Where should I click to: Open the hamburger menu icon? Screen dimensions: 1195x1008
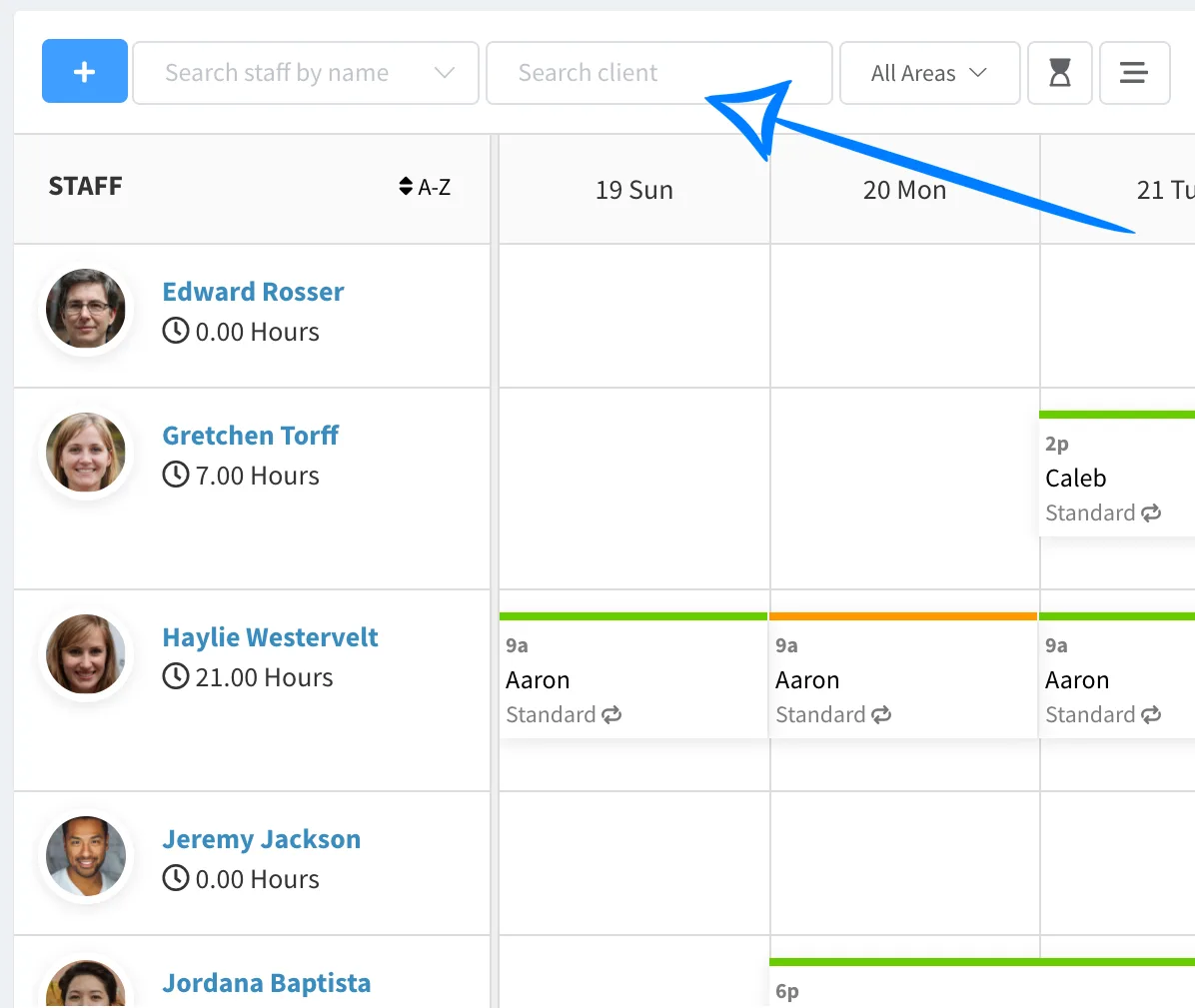click(x=1134, y=73)
